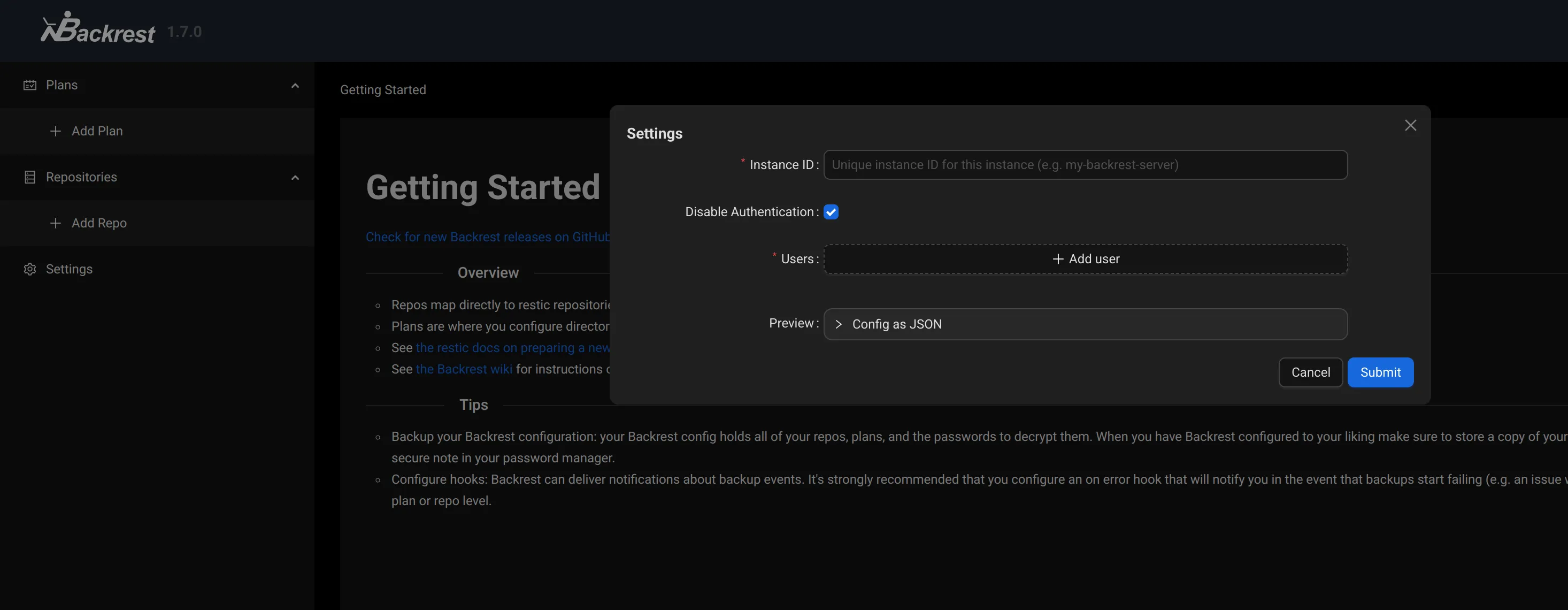Collapse the Repositories section chevron
This screenshot has width=1568, height=610.
[x=295, y=177]
